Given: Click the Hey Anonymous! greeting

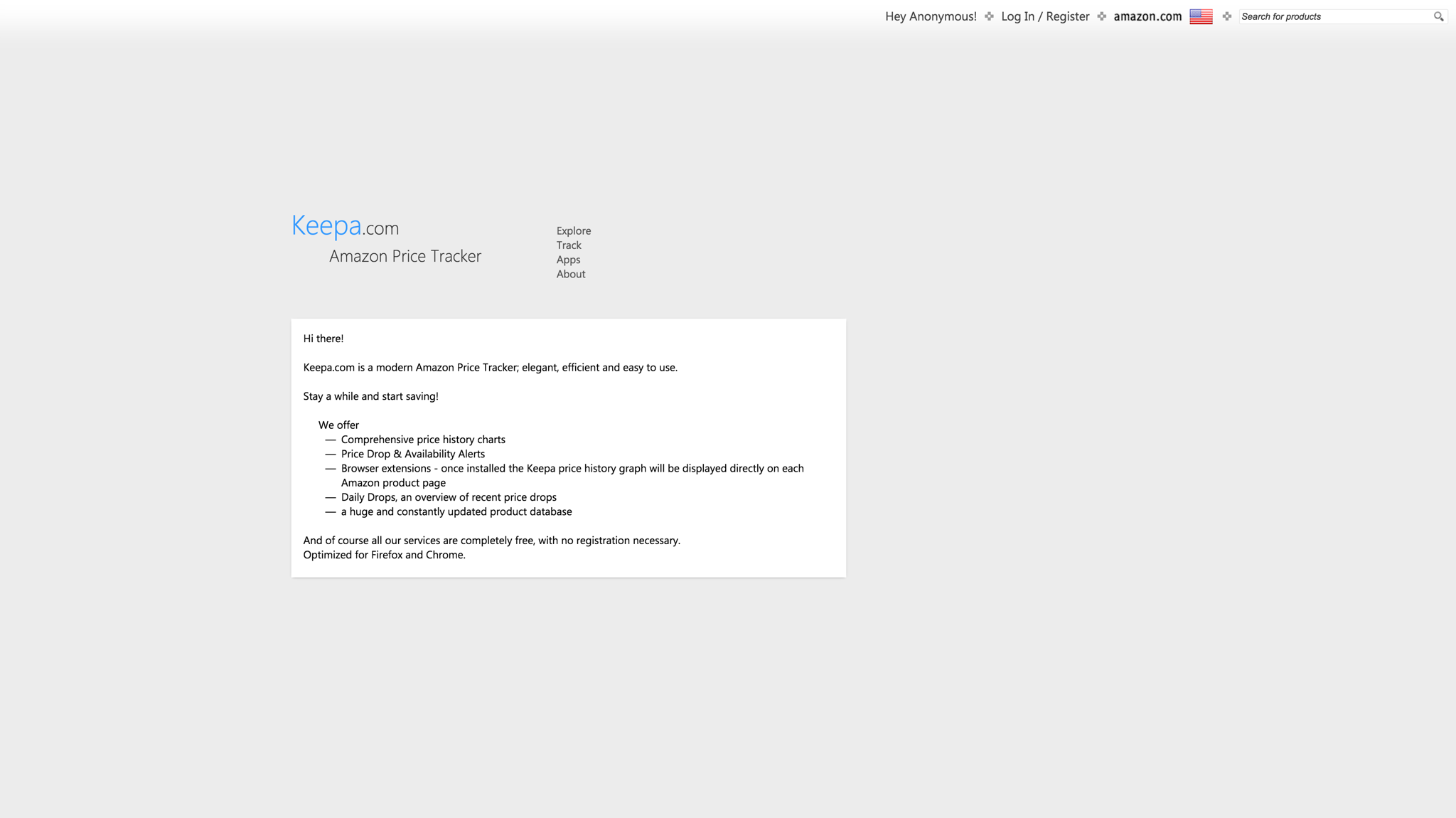Looking at the screenshot, I should tap(931, 16).
